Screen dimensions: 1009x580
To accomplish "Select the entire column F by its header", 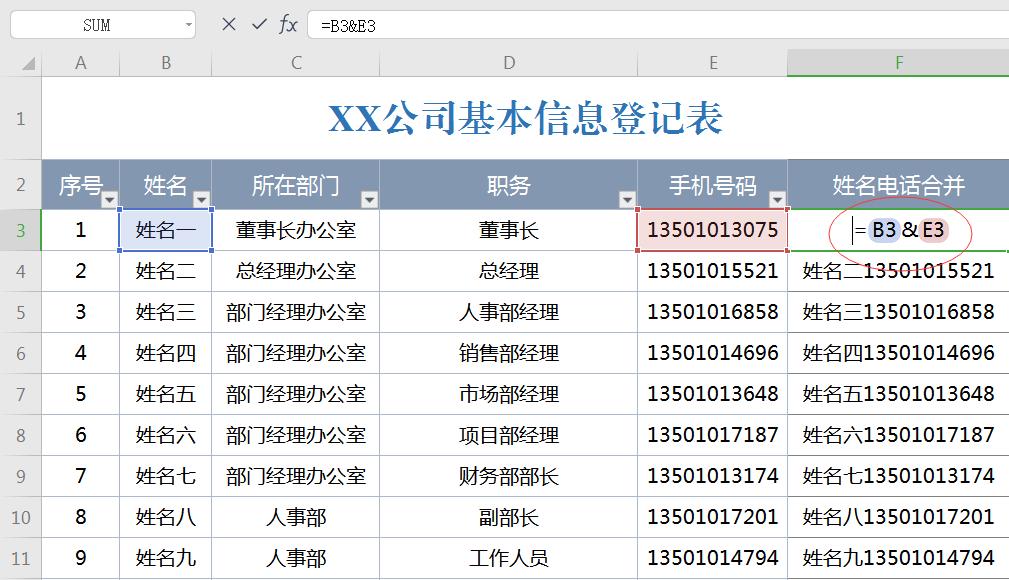I will [x=897, y=62].
